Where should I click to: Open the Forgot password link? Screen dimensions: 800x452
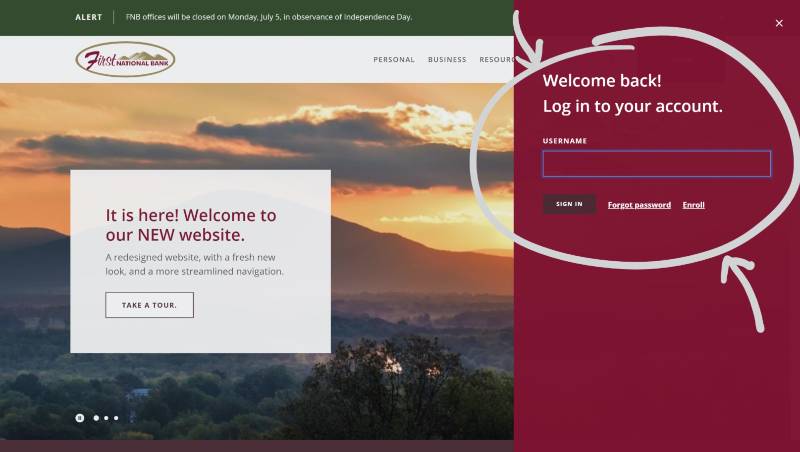(639, 205)
